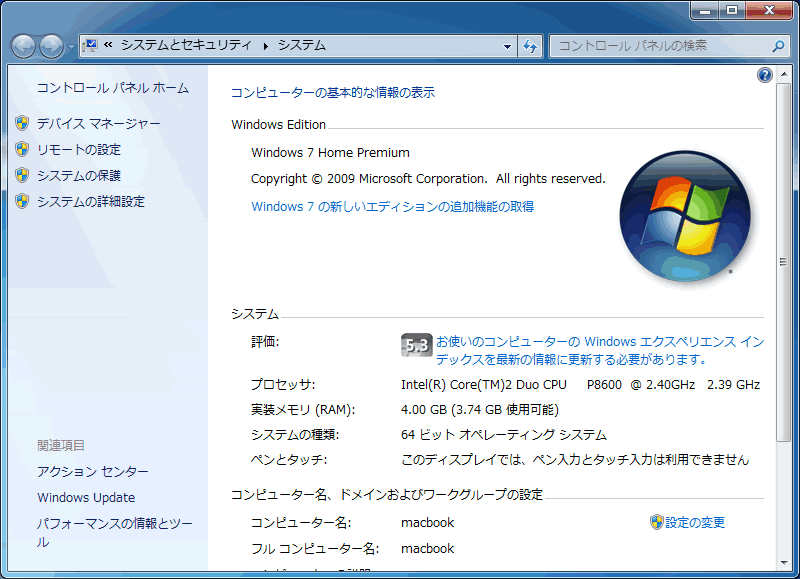Click shield icon beside 設定の変更
This screenshot has width=800, height=579.
click(656, 522)
